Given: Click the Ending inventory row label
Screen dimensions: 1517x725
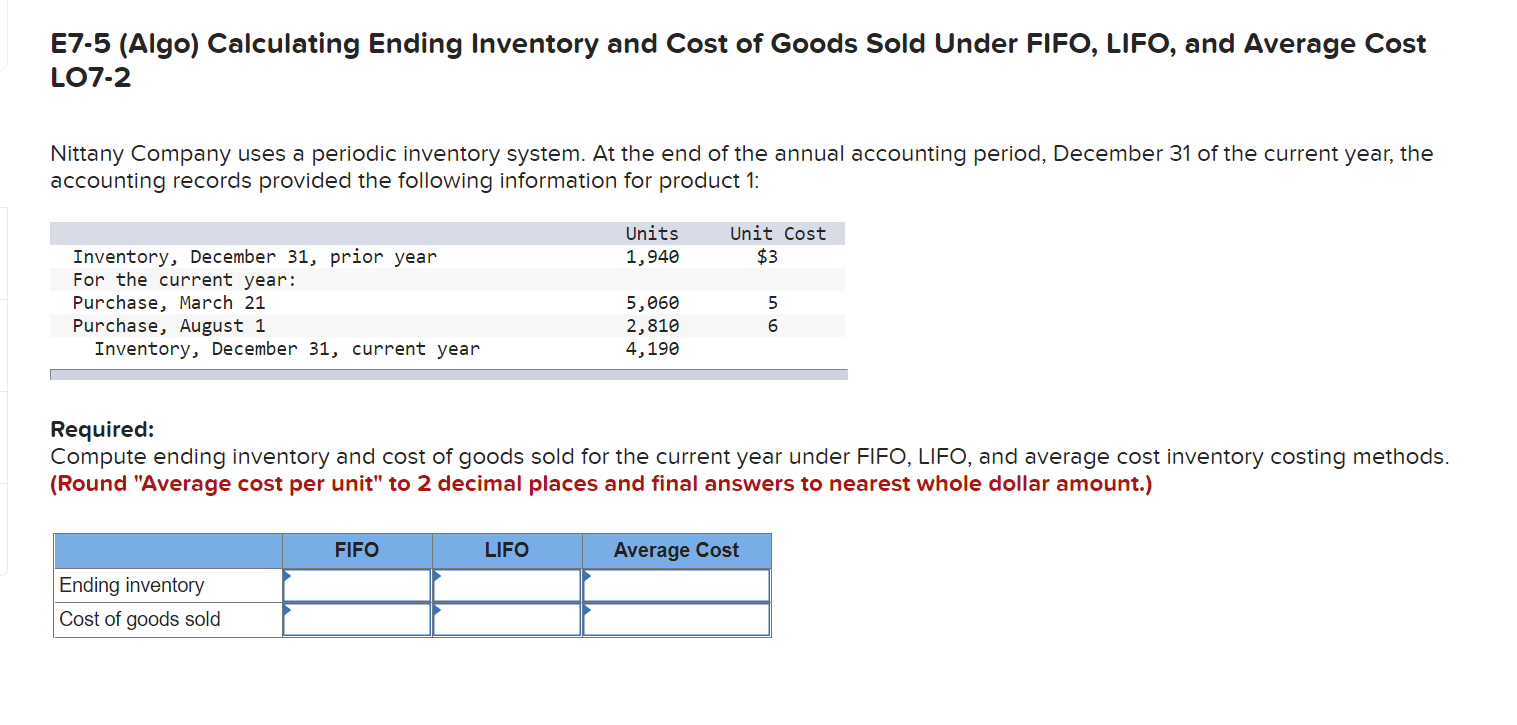Looking at the screenshot, I should (131, 584).
